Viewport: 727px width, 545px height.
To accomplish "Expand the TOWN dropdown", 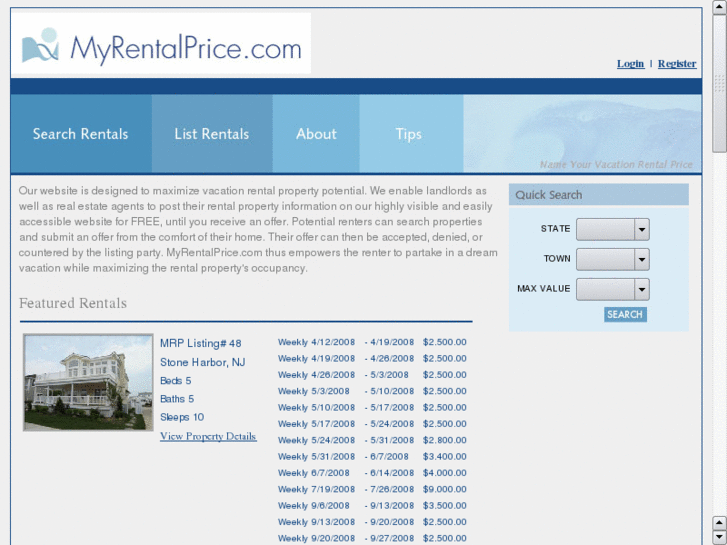I will [x=612, y=259].
